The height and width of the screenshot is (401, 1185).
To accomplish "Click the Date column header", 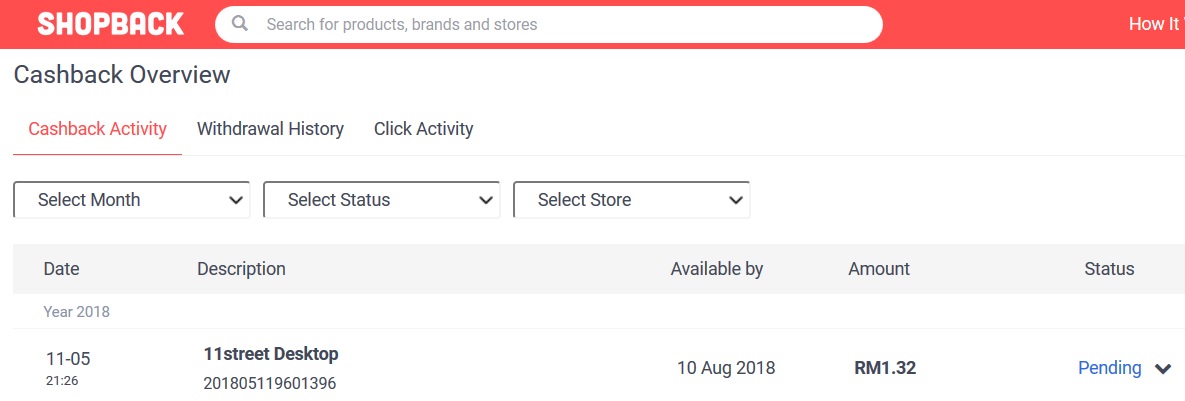I will click(61, 269).
